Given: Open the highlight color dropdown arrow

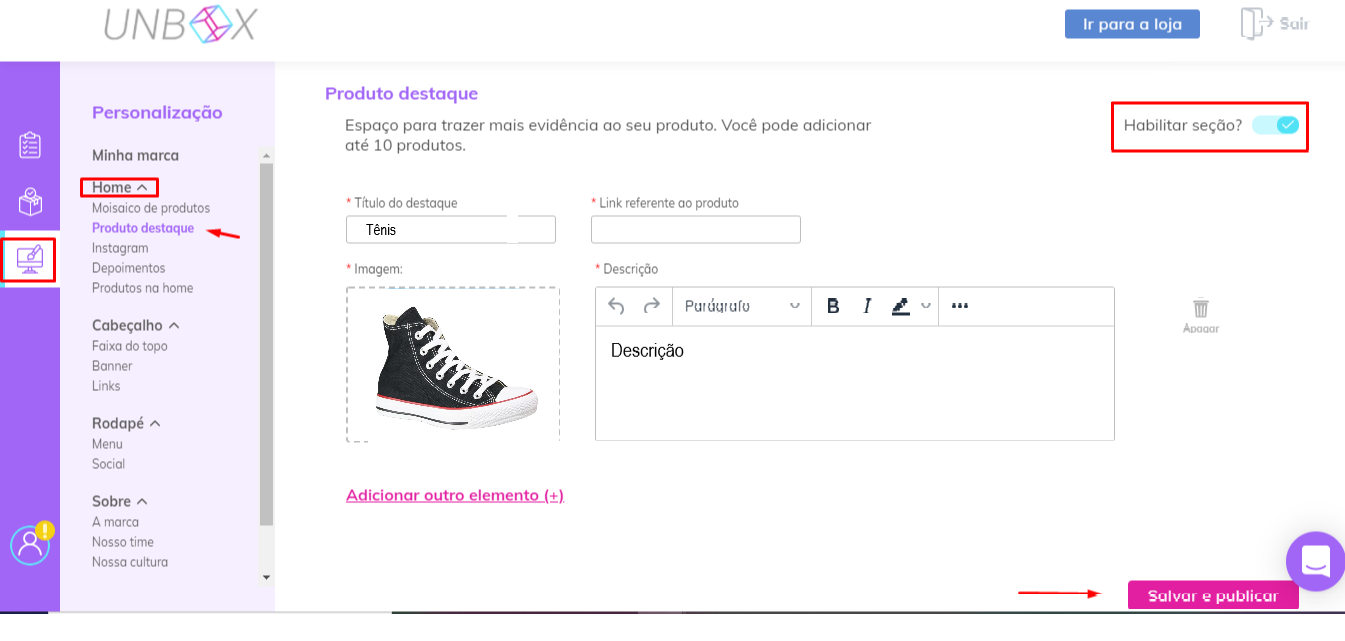Looking at the screenshot, I should (x=926, y=306).
